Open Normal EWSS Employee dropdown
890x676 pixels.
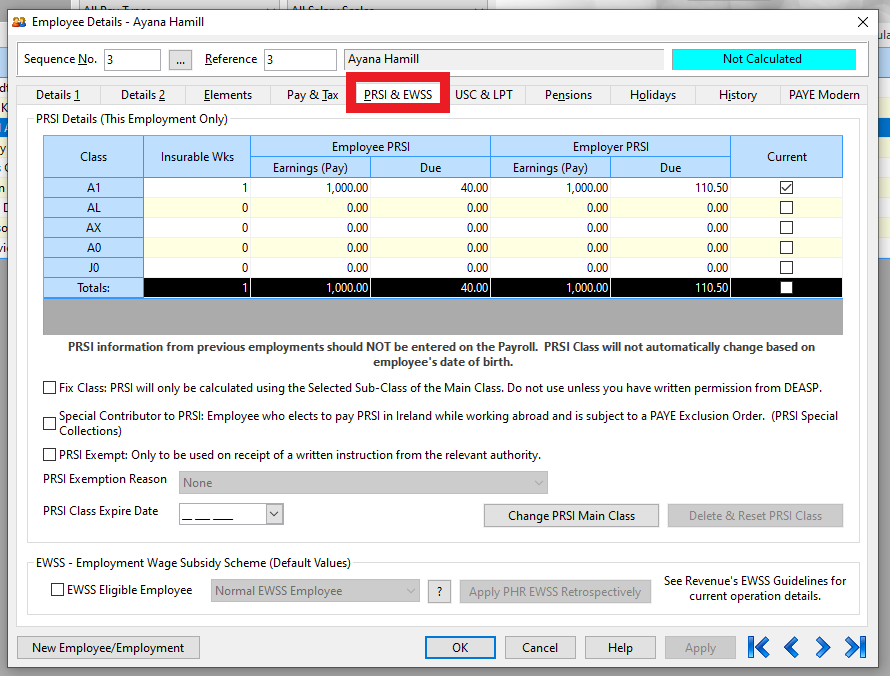(315, 591)
